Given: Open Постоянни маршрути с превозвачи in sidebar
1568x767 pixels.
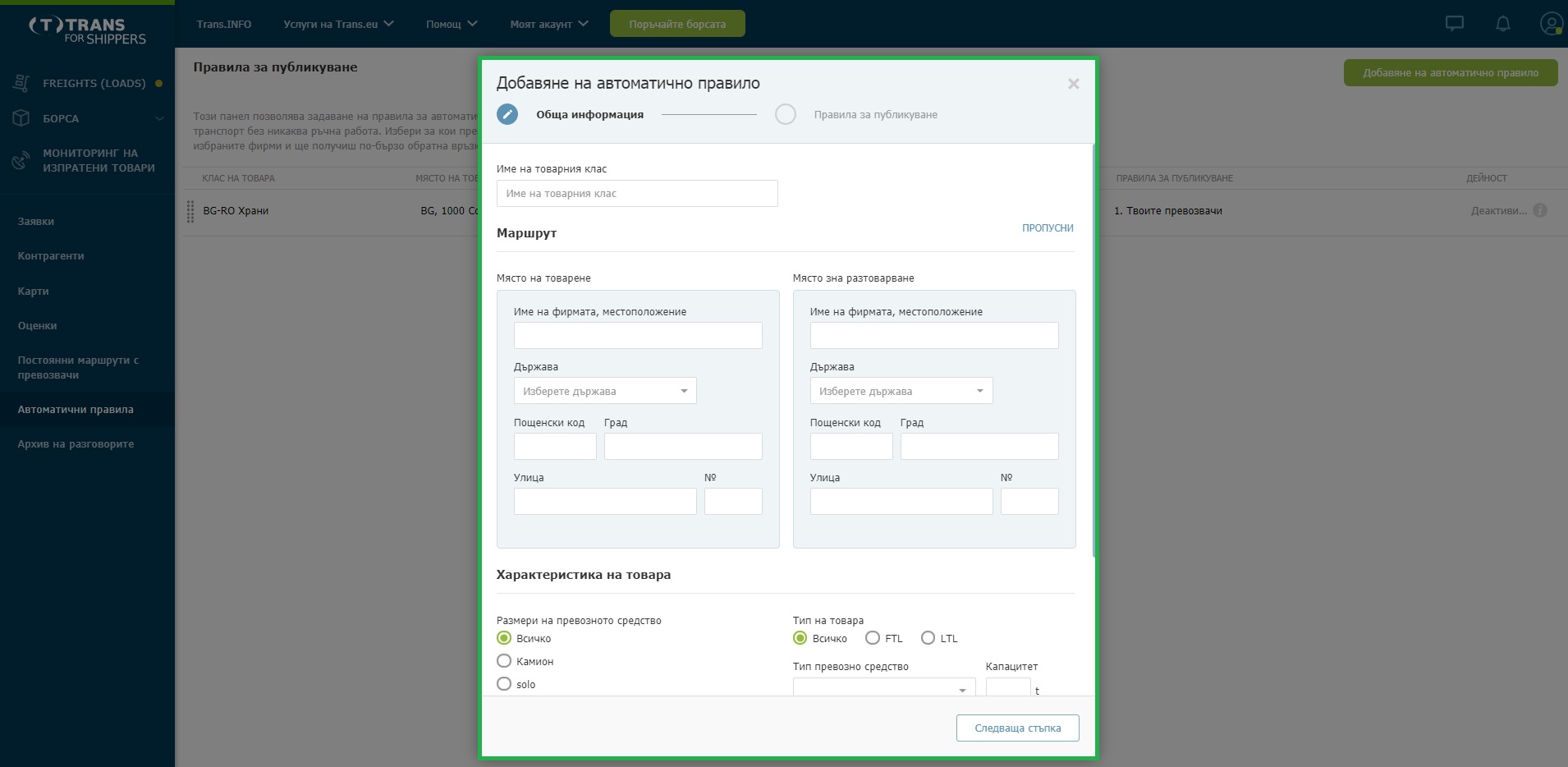Looking at the screenshot, I should click(x=79, y=368).
